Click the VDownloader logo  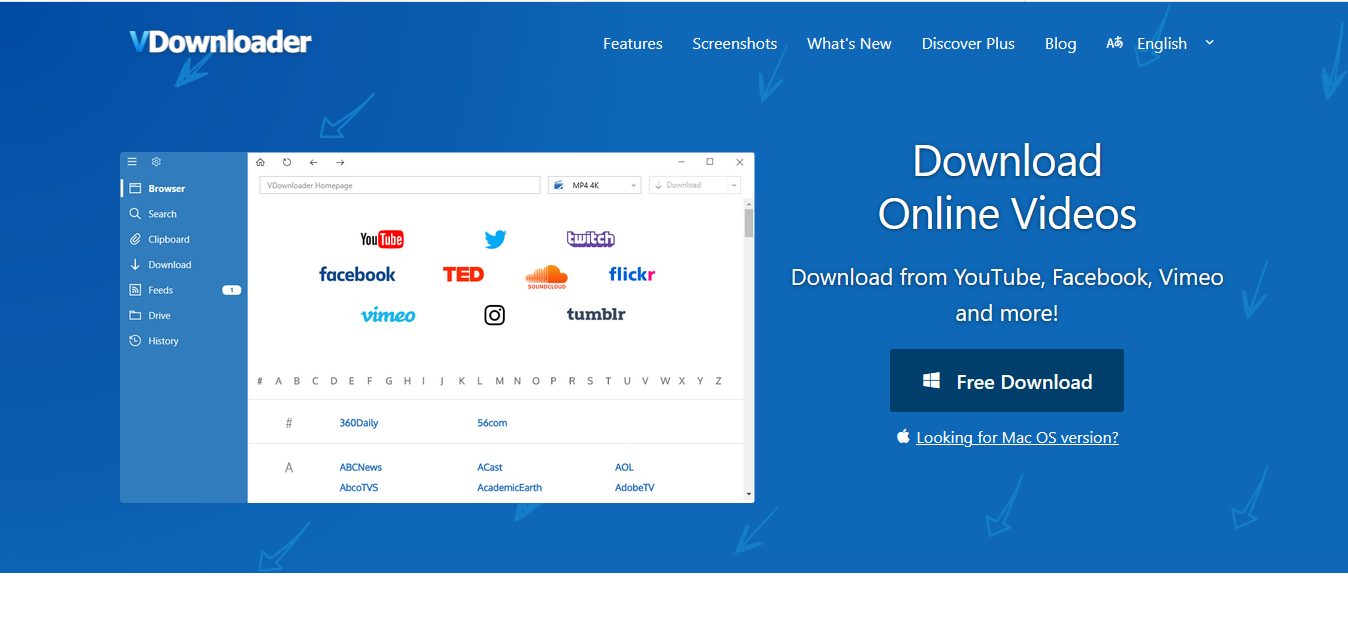(x=220, y=42)
